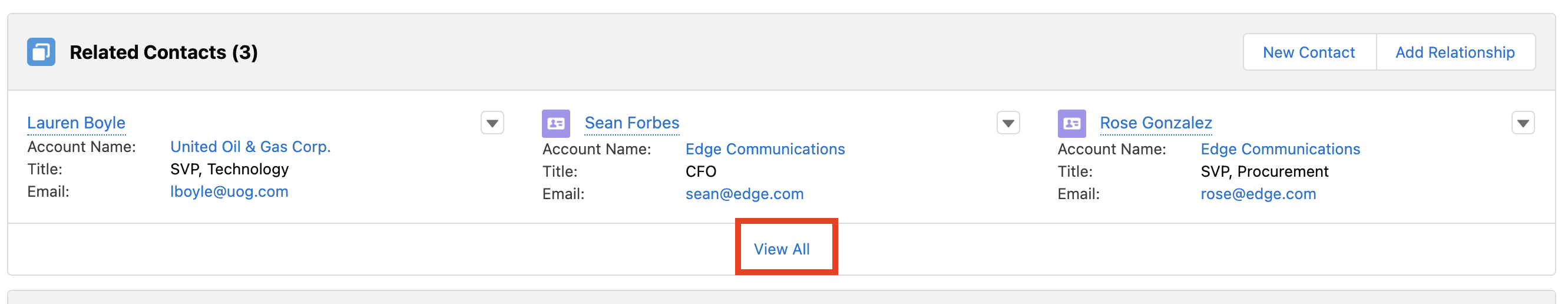This screenshot has height=304, width=1568.
Task: Open Sean Forbes contact record
Action: [631, 123]
